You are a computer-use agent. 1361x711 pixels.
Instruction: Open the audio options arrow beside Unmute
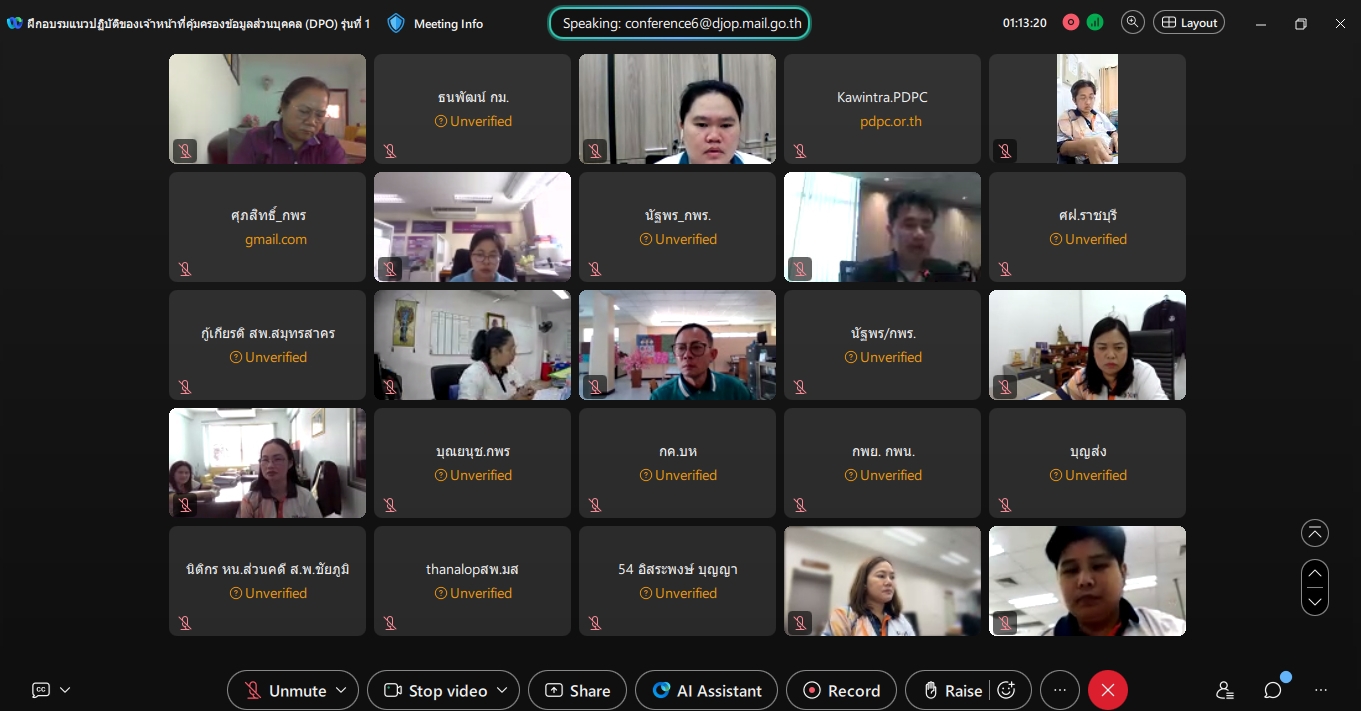[342, 690]
